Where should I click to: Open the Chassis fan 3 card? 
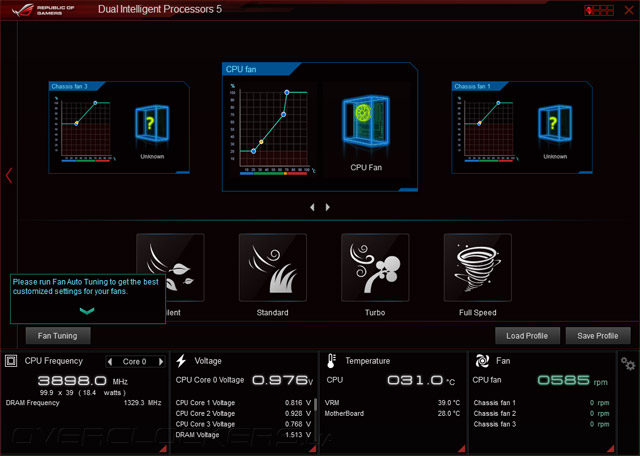tap(119, 127)
